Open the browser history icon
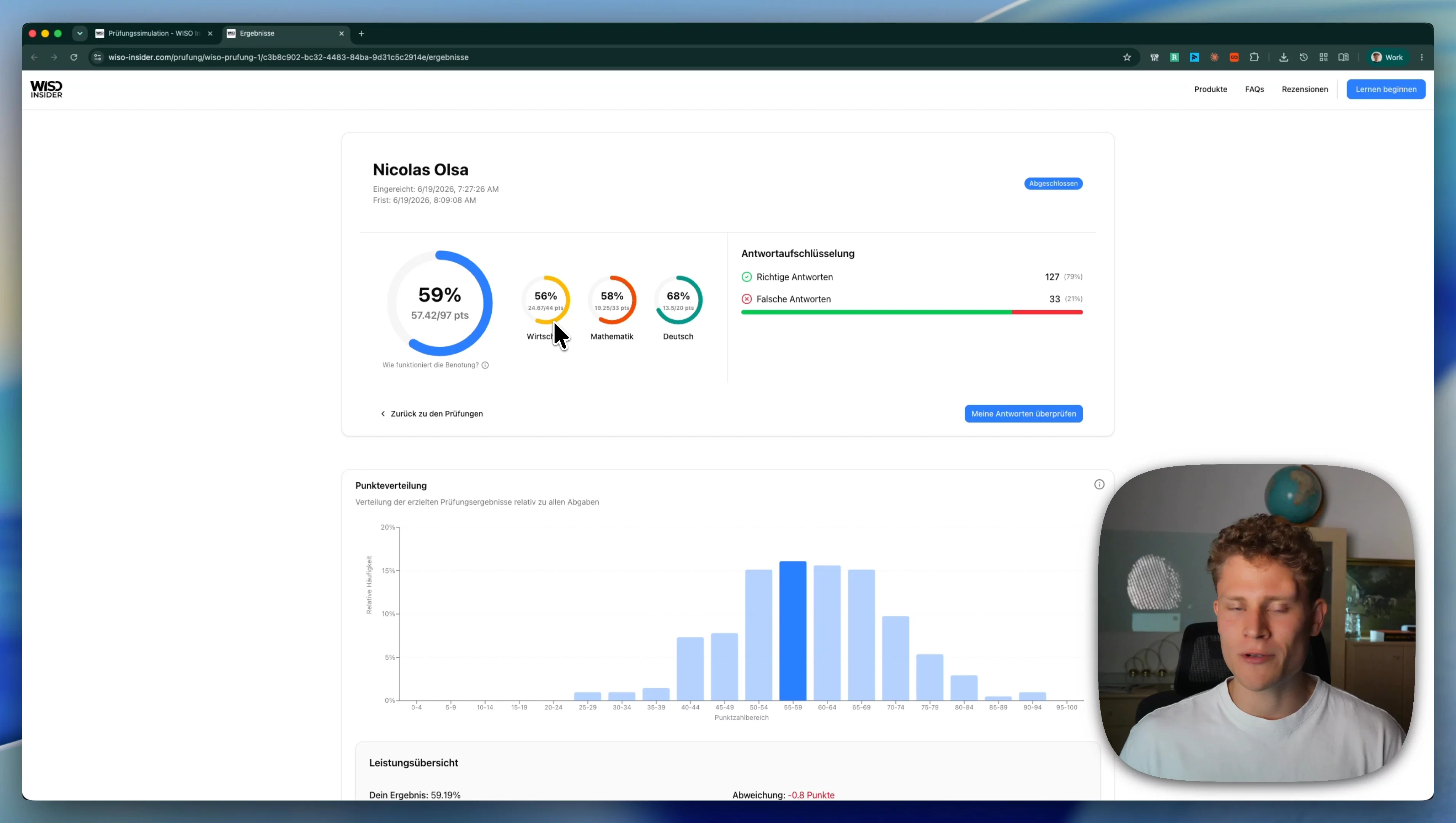Viewport: 1456px width, 823px height. 1303,57
